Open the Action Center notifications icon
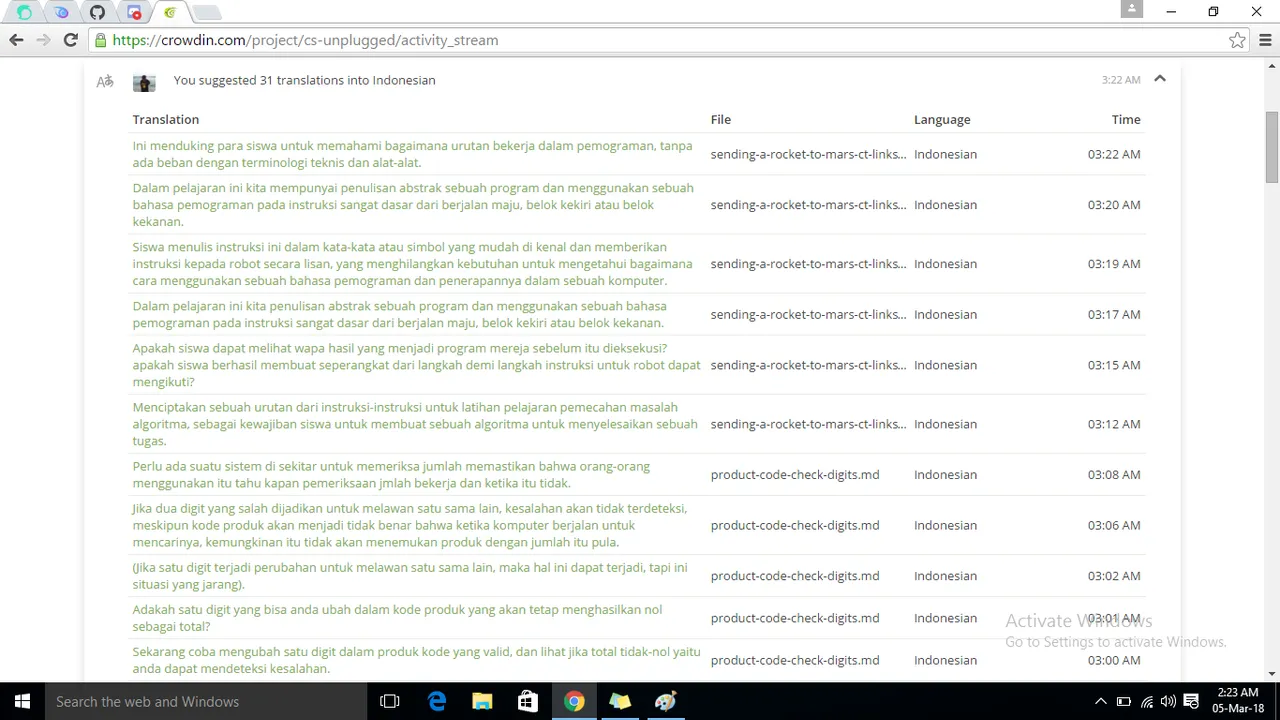 pos(1191,702)
